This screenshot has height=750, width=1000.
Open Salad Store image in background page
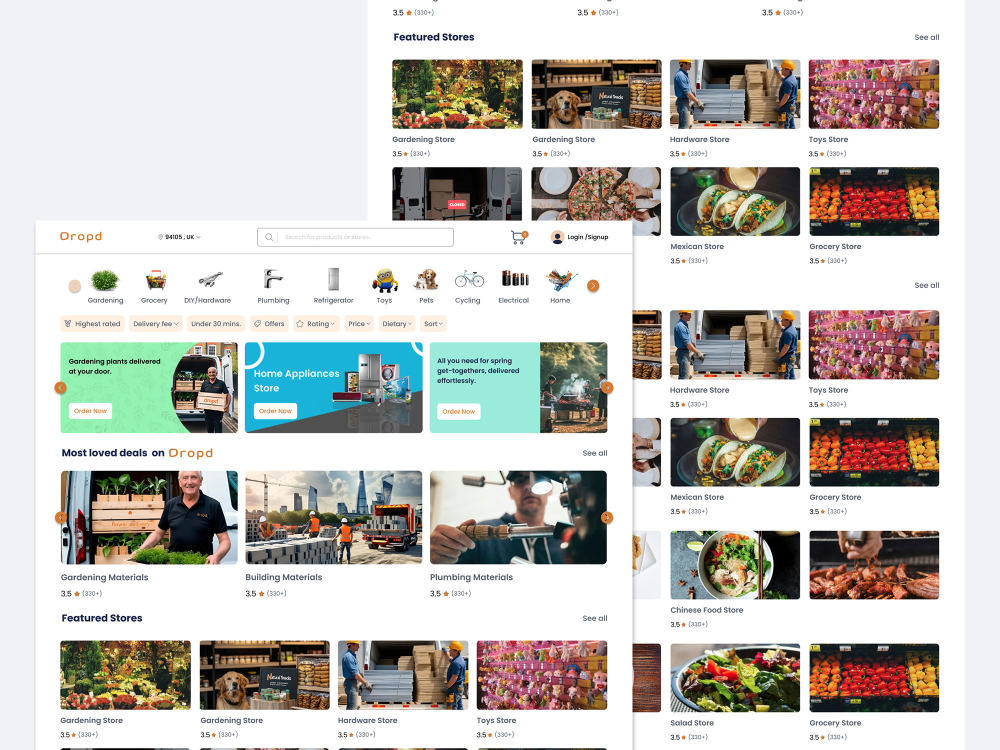coord(735,678)
